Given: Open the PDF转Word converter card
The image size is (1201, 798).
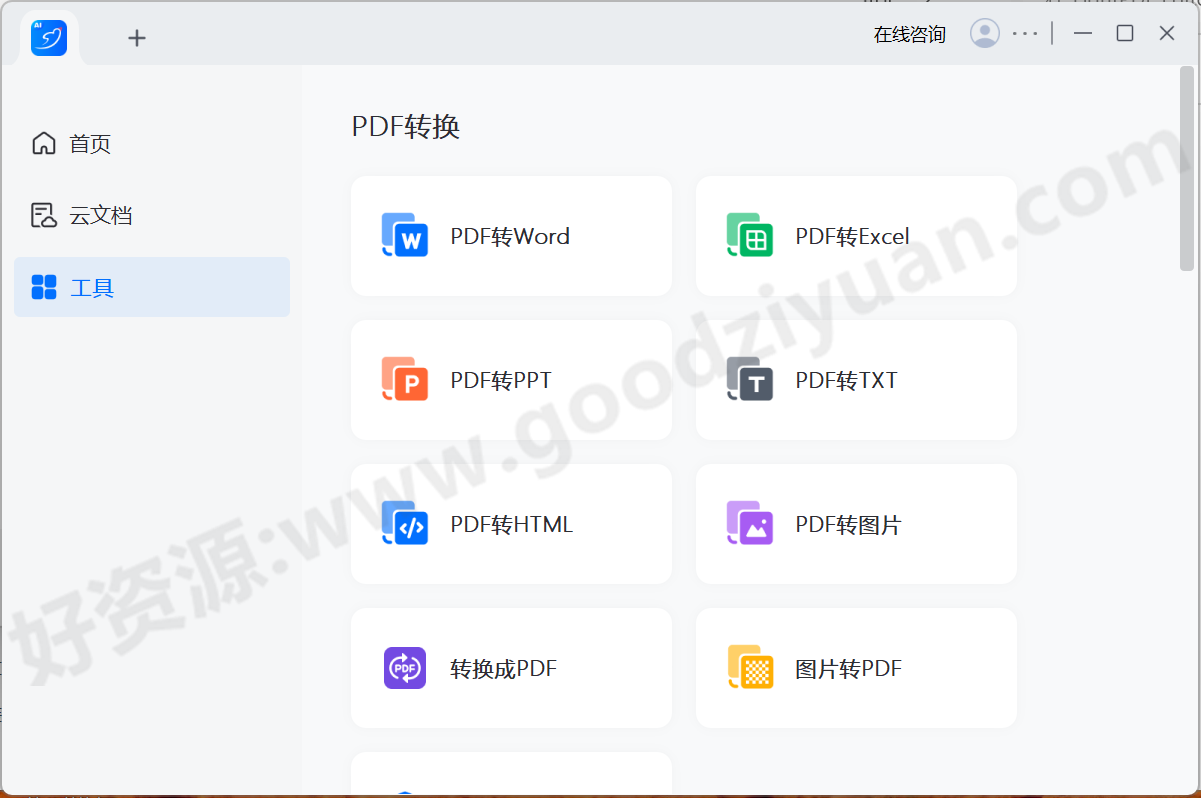Looking at the screenshot, I should click(511, 236).
